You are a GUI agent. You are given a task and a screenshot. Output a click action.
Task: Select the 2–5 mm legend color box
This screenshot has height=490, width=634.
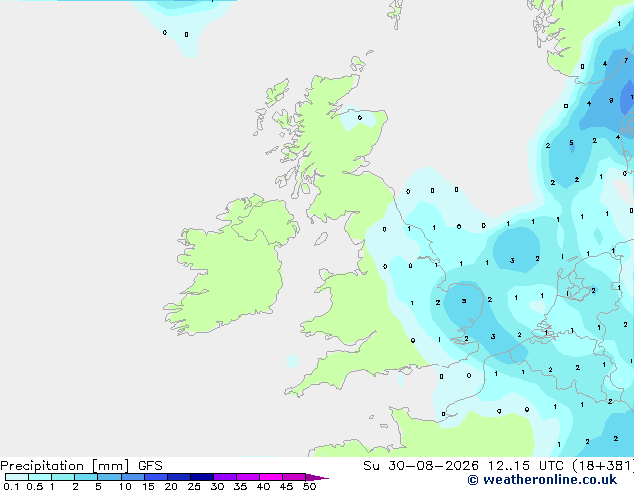(x=86, y=477)
